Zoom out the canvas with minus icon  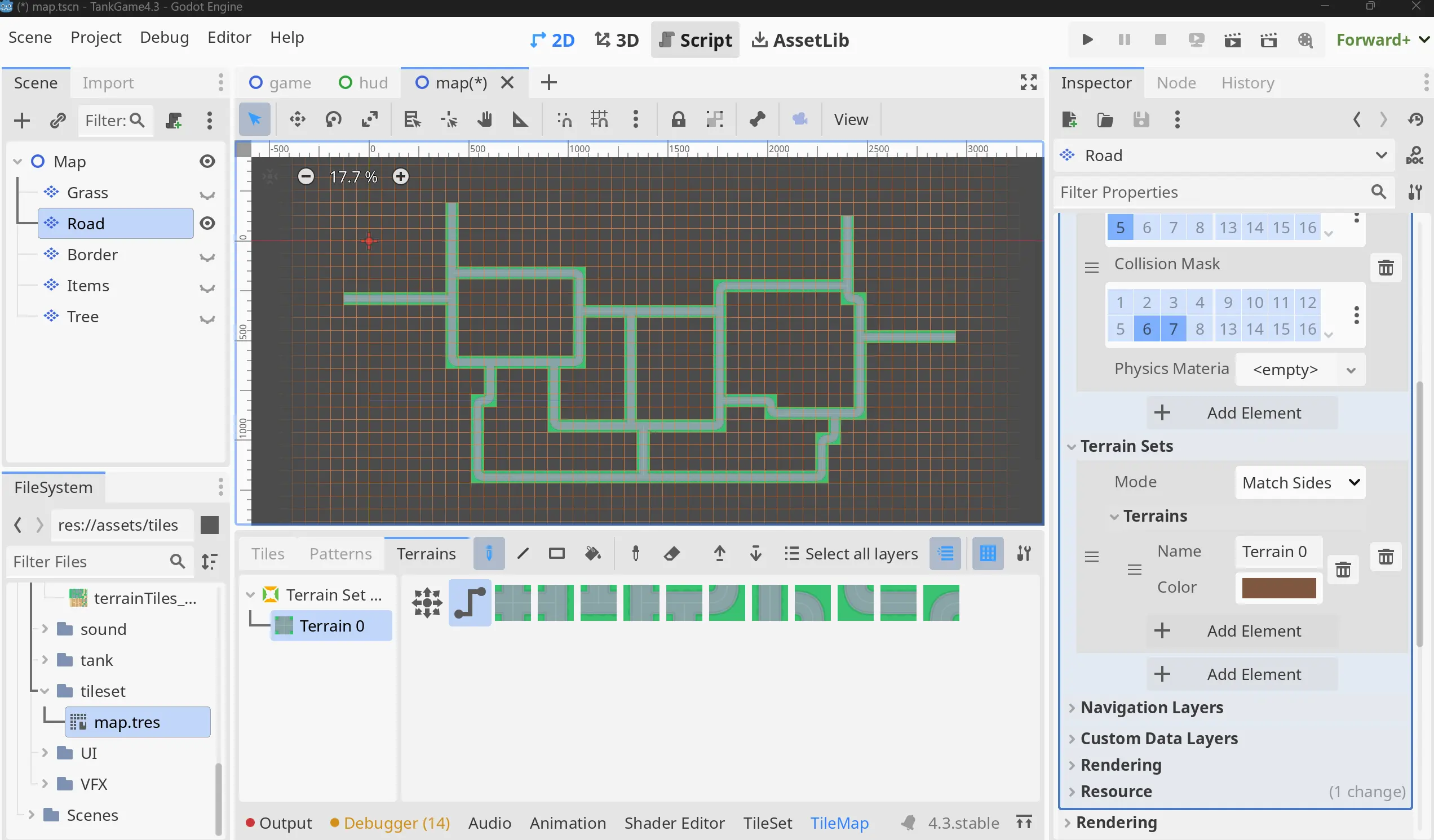tap(306, 177)
